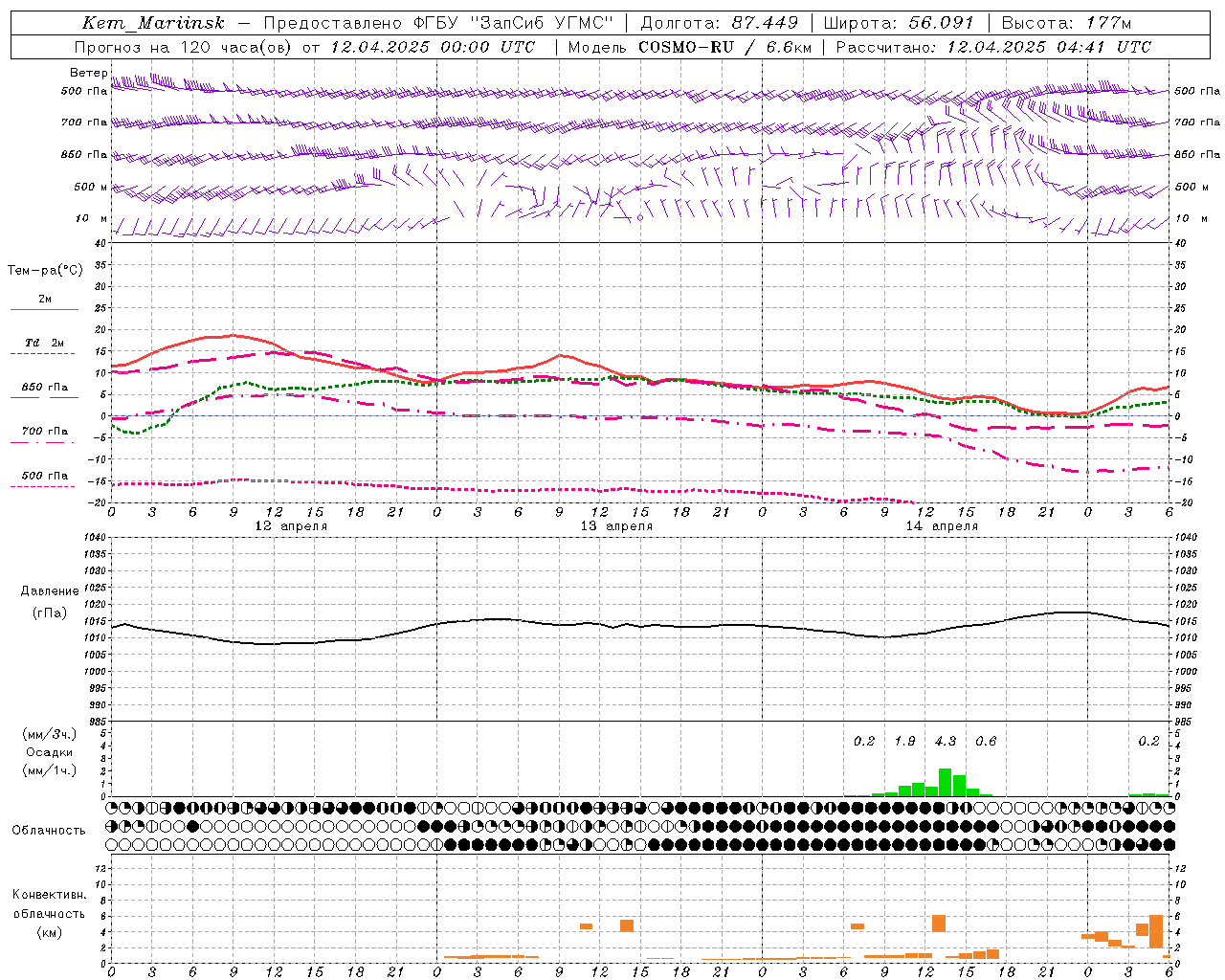Click the station name Kem_Mariinsk
1225x980 pixels.
pyautogui.click(x=153, y=23)
